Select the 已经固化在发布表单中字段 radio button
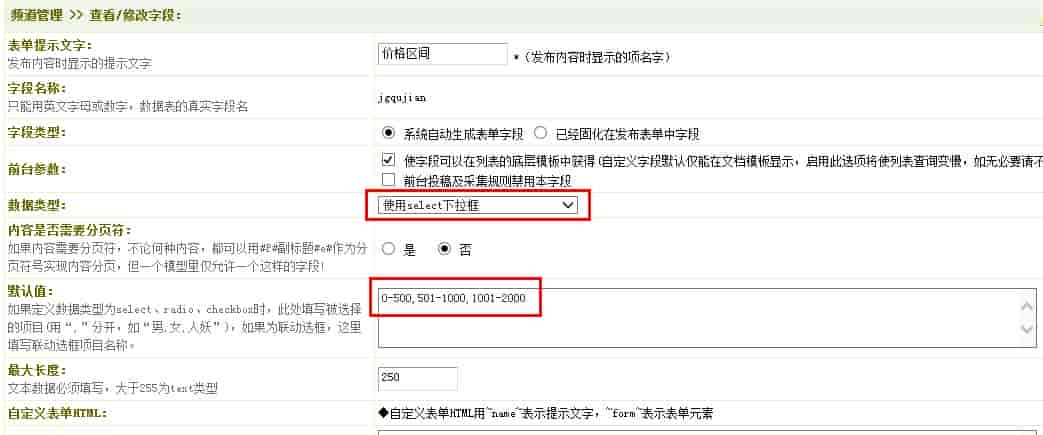Image resolution: width=1043 pixels, height=435 pixels. tap(541, 133)
